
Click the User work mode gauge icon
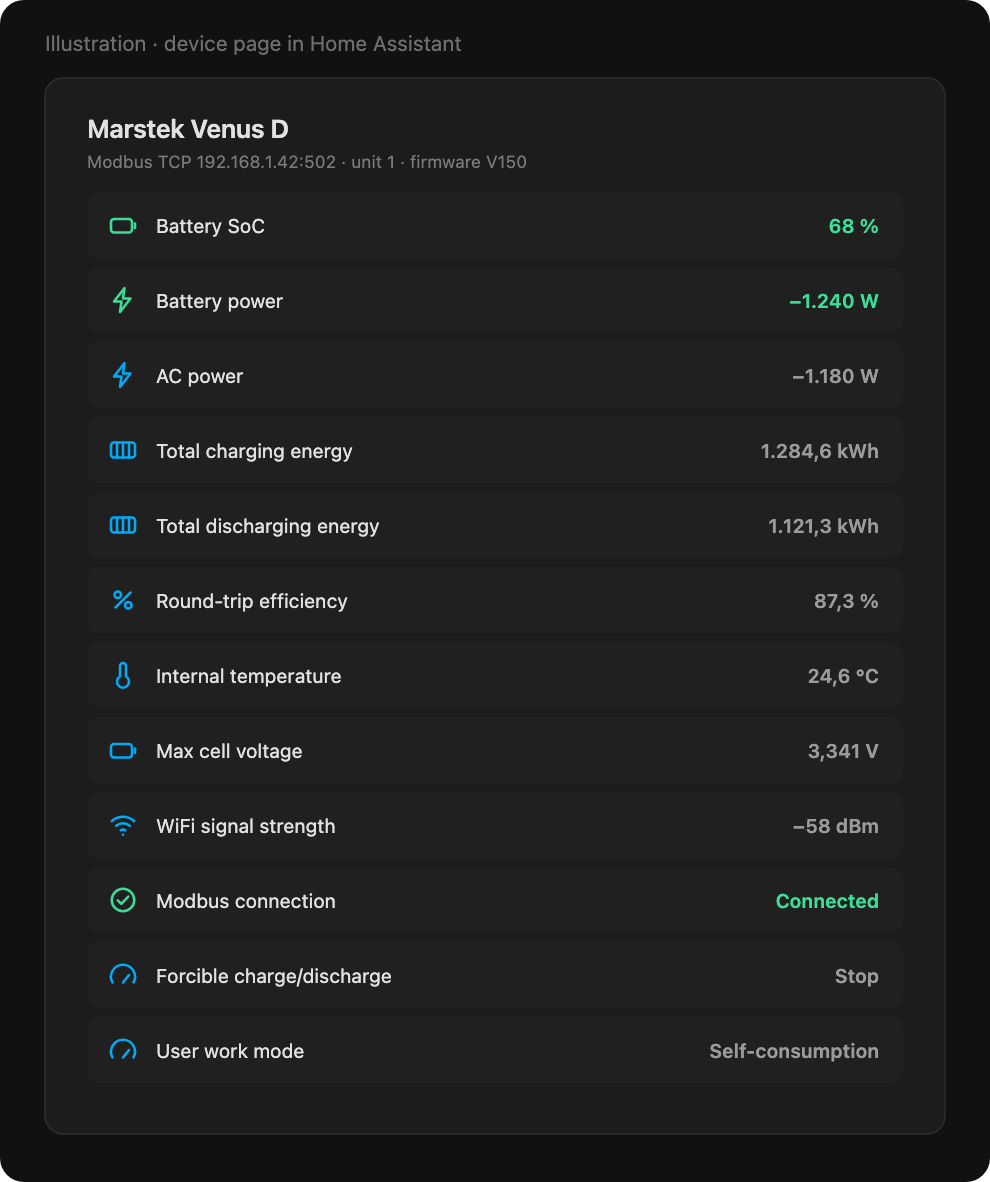tap(123, 1049)
